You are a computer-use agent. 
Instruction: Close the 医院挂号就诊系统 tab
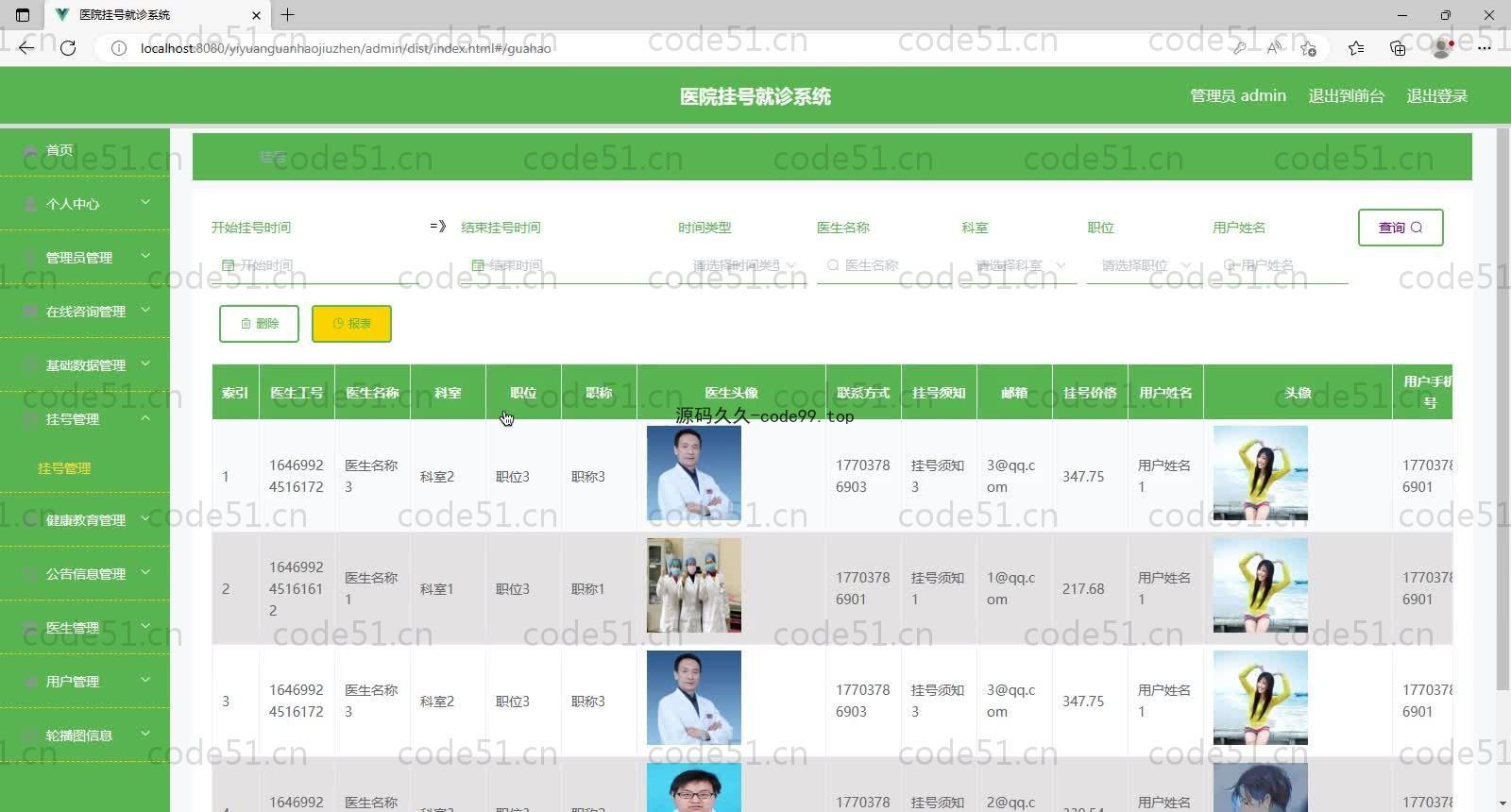[x=256, y=15]
